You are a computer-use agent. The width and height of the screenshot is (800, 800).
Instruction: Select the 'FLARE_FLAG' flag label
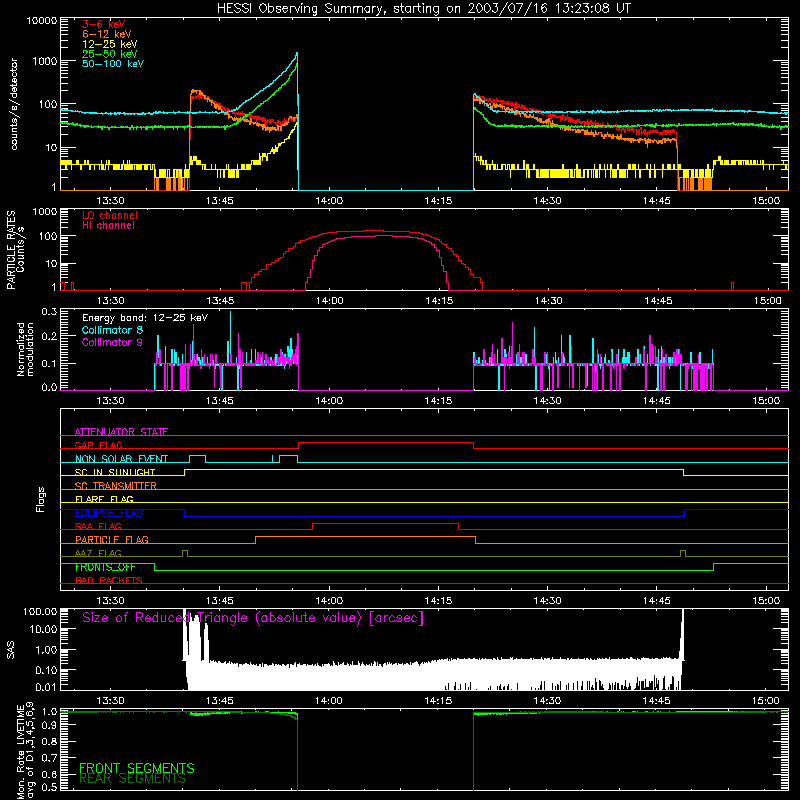(x=104, y=499)
